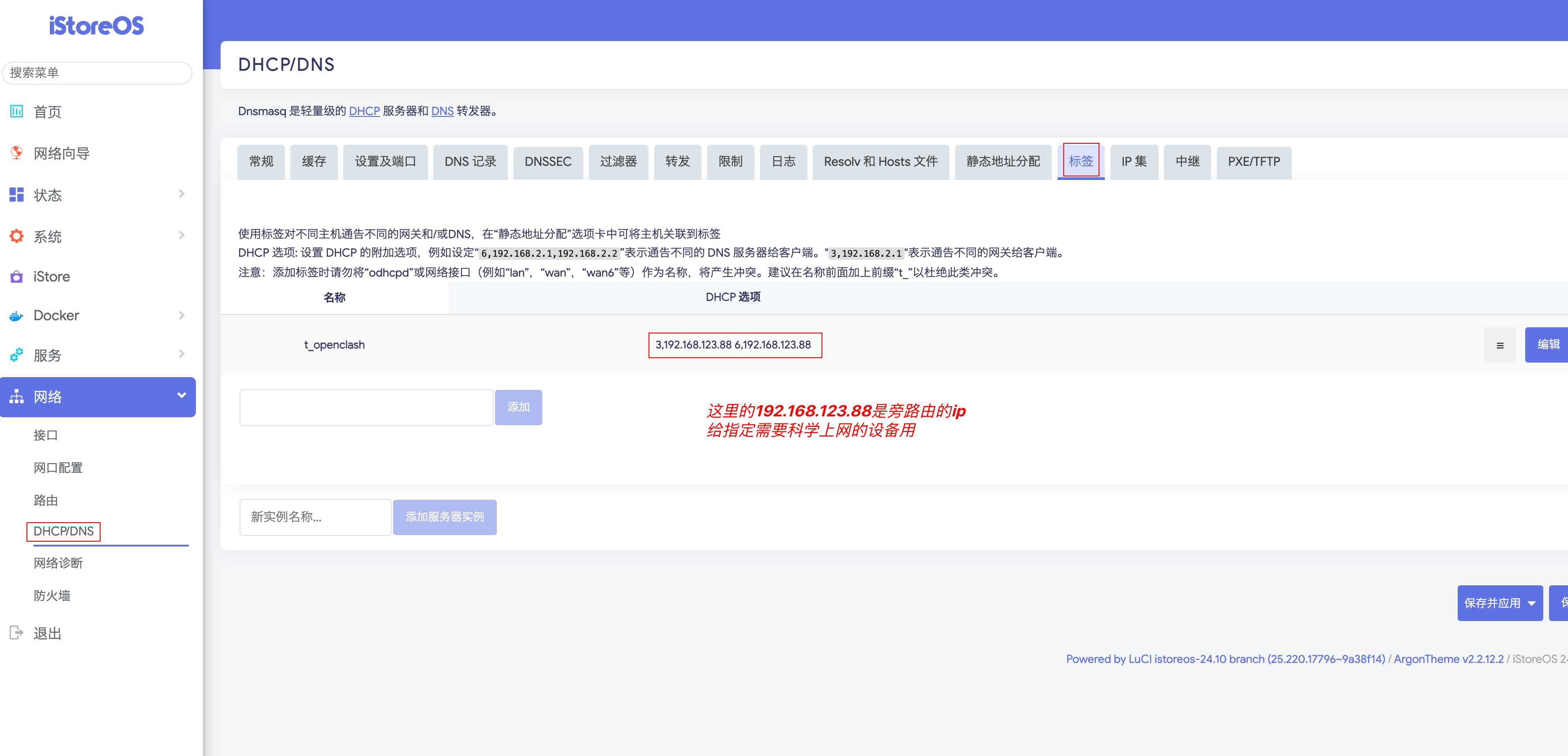Viewport: 1568px width, 756px height.
Task: Click the 添加 tag button
Action: (x=518, y=407)
